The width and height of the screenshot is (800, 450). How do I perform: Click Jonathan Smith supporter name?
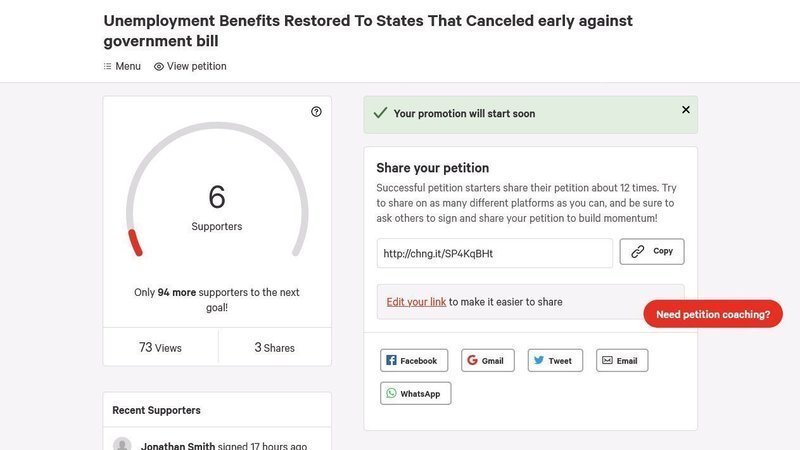point(175,446)
